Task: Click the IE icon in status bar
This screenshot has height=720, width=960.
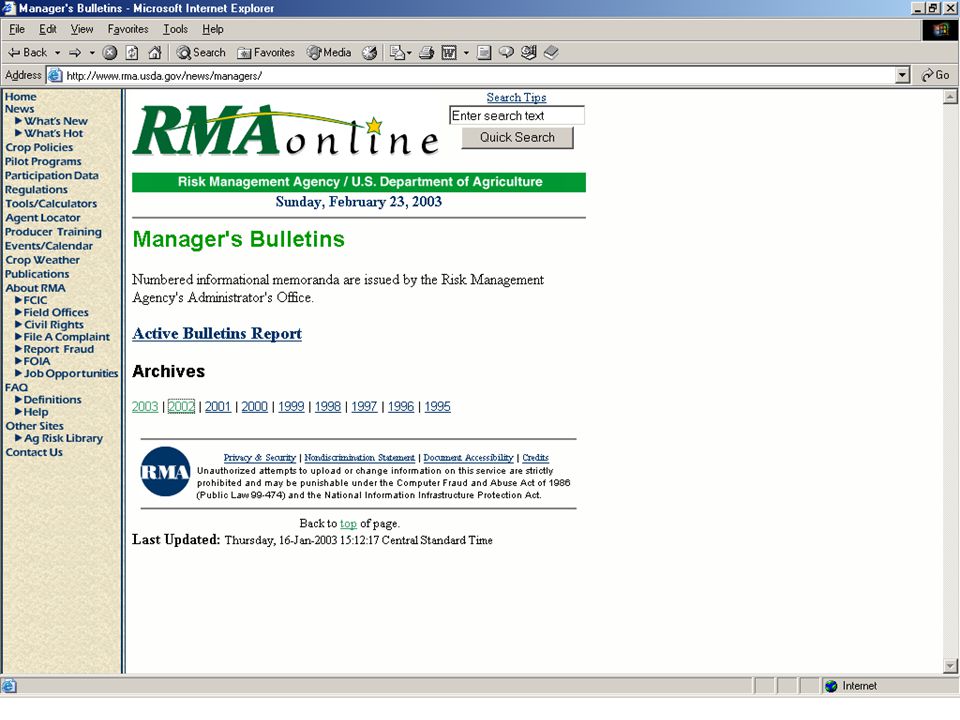Action: click(9, 686)
